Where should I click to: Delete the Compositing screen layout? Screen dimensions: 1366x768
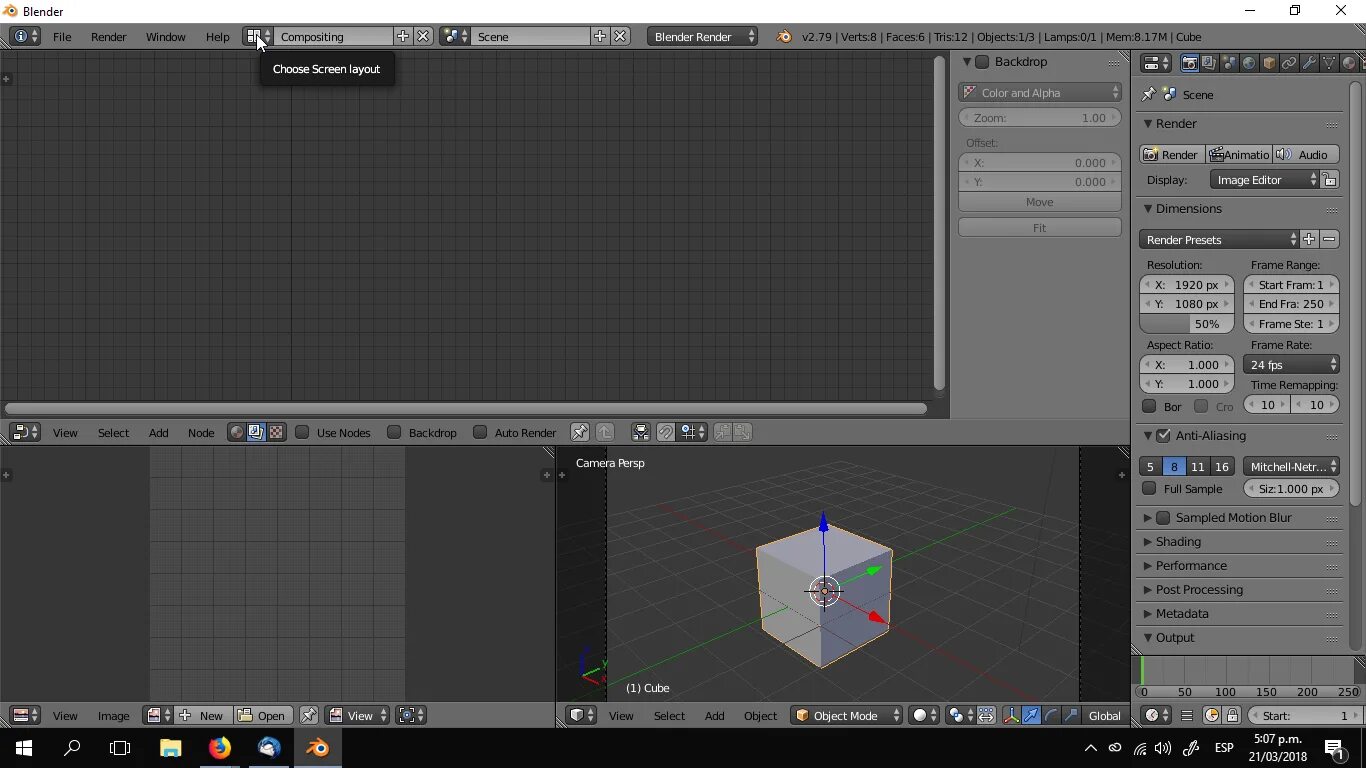coord(423,36)
